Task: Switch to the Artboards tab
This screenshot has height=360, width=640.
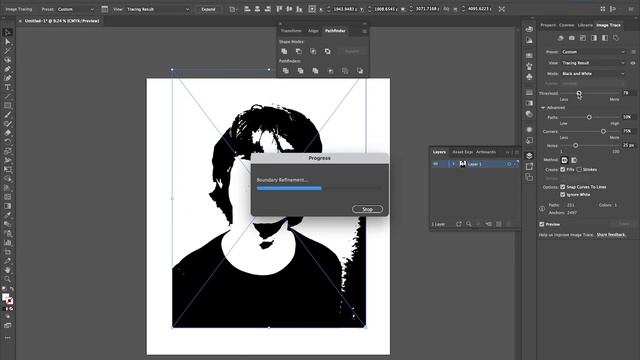Action: [x=486, y=152]
